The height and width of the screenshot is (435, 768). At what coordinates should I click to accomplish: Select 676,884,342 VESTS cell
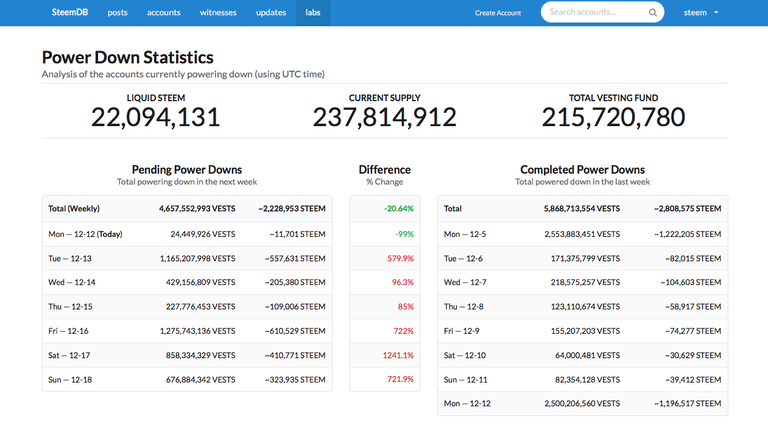click(x=200, y=380)
